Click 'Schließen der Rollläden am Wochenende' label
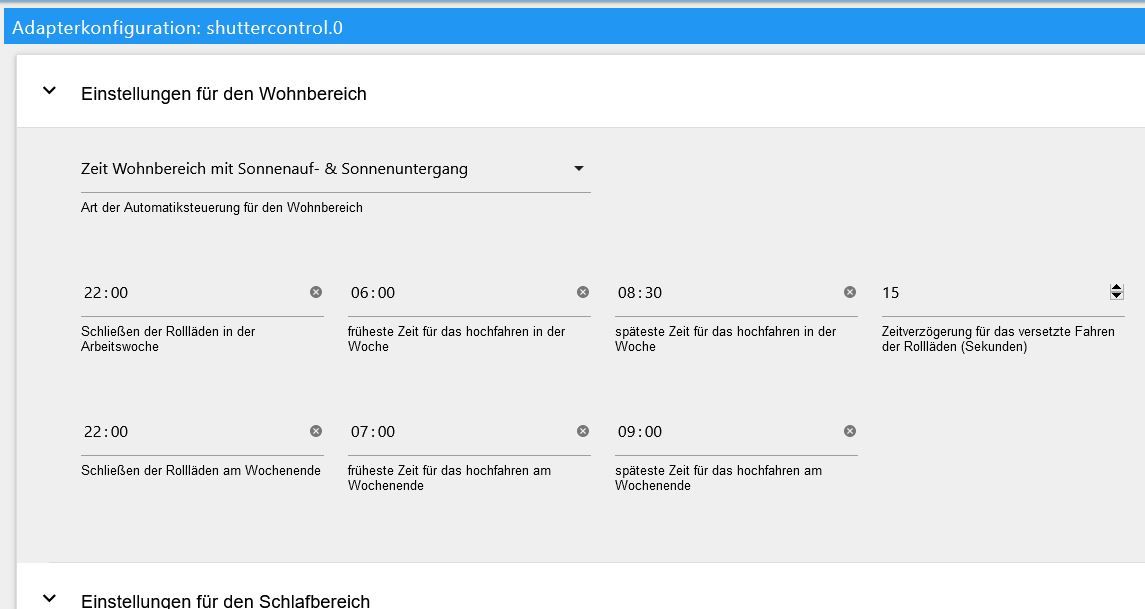 201,470
